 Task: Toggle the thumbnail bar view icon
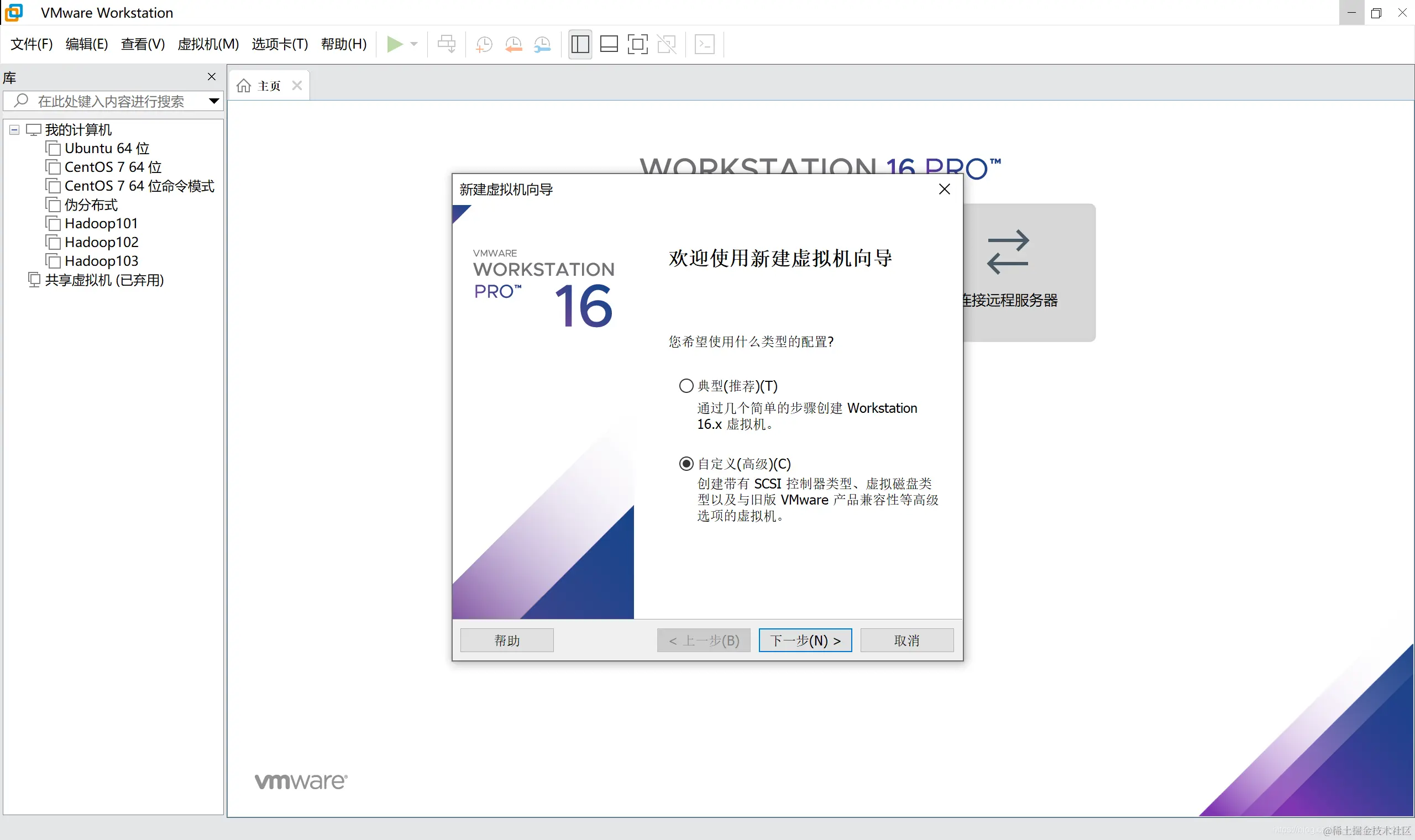(x=609, y=44)
